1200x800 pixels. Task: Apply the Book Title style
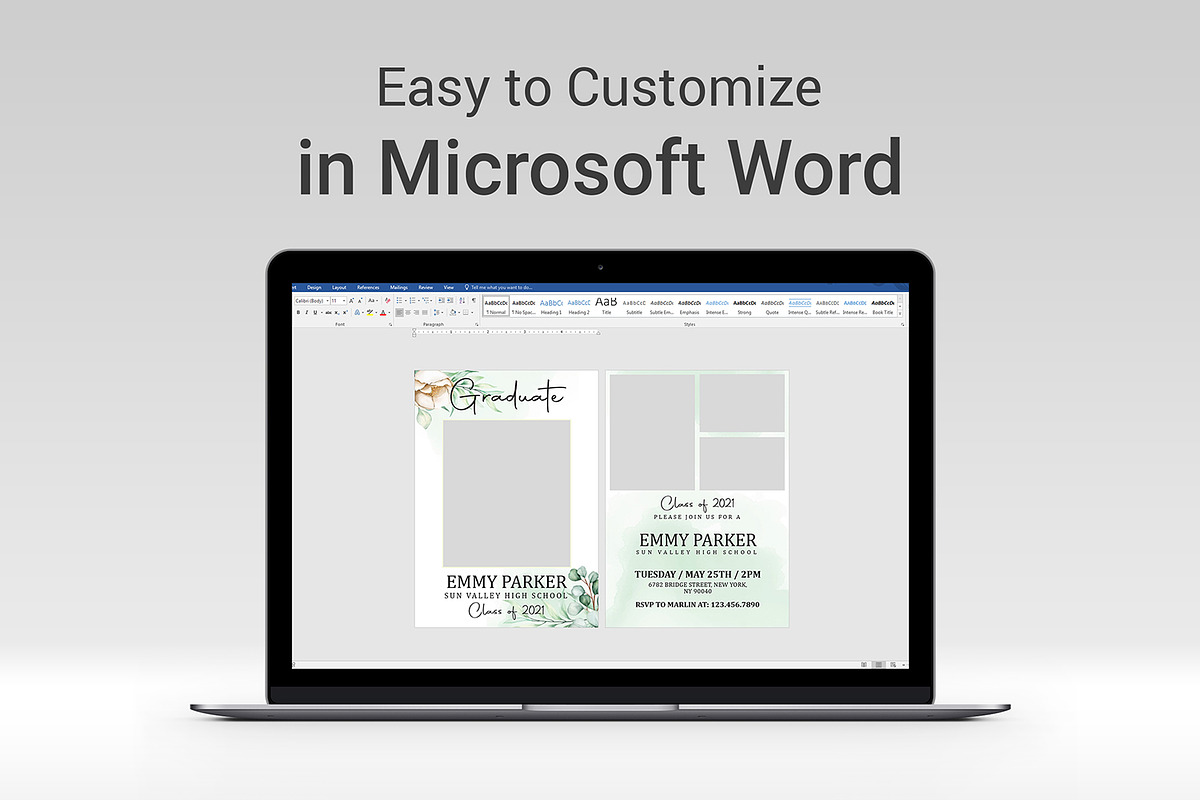pos(883,307)
